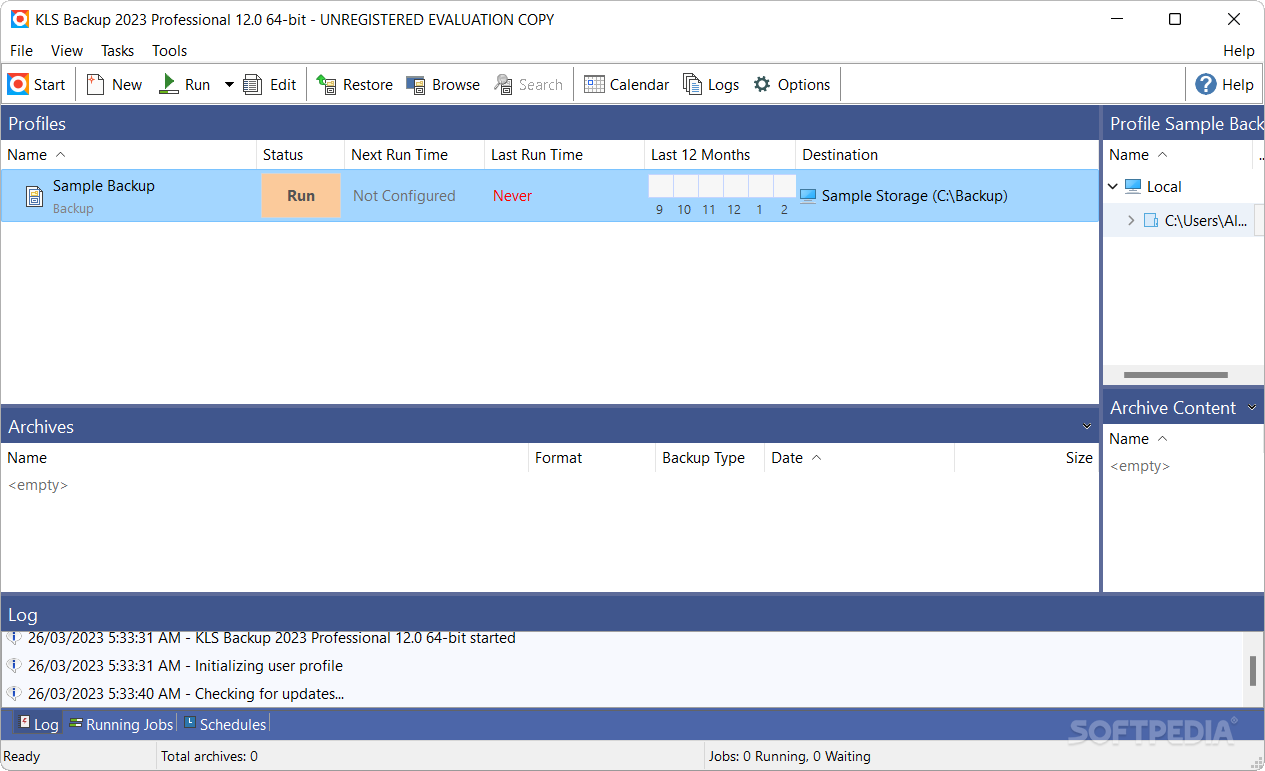Open Options with the gear icon
The image size is (1265, 771).
792,85
